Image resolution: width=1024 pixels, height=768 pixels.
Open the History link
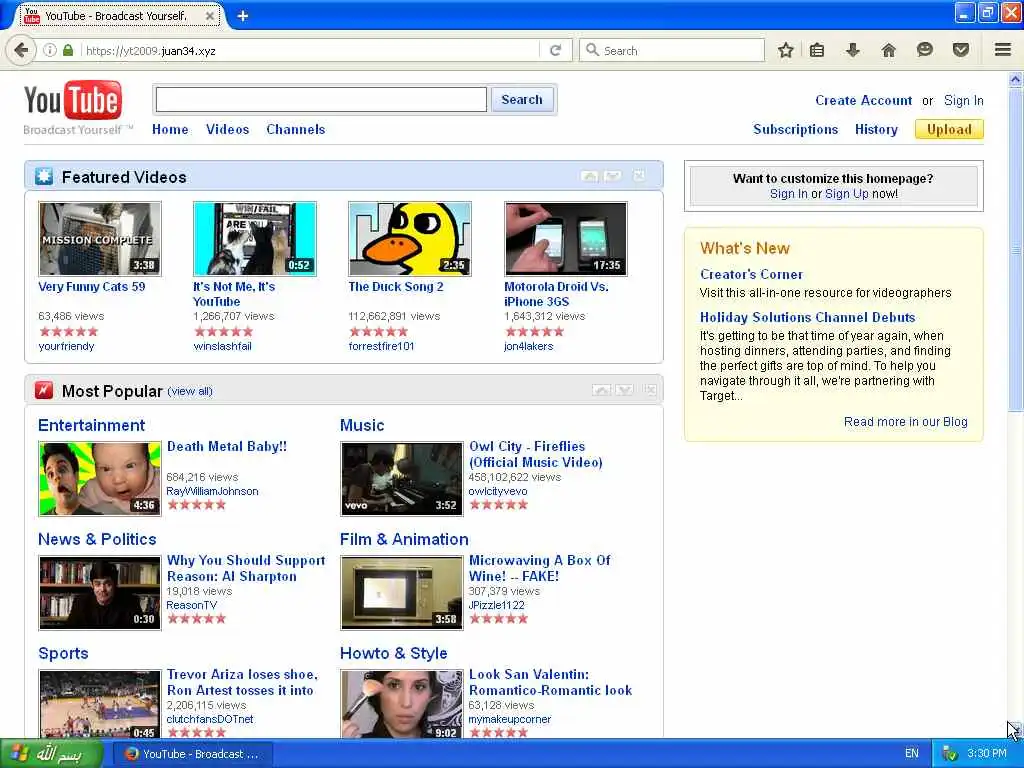coord(876,129)
